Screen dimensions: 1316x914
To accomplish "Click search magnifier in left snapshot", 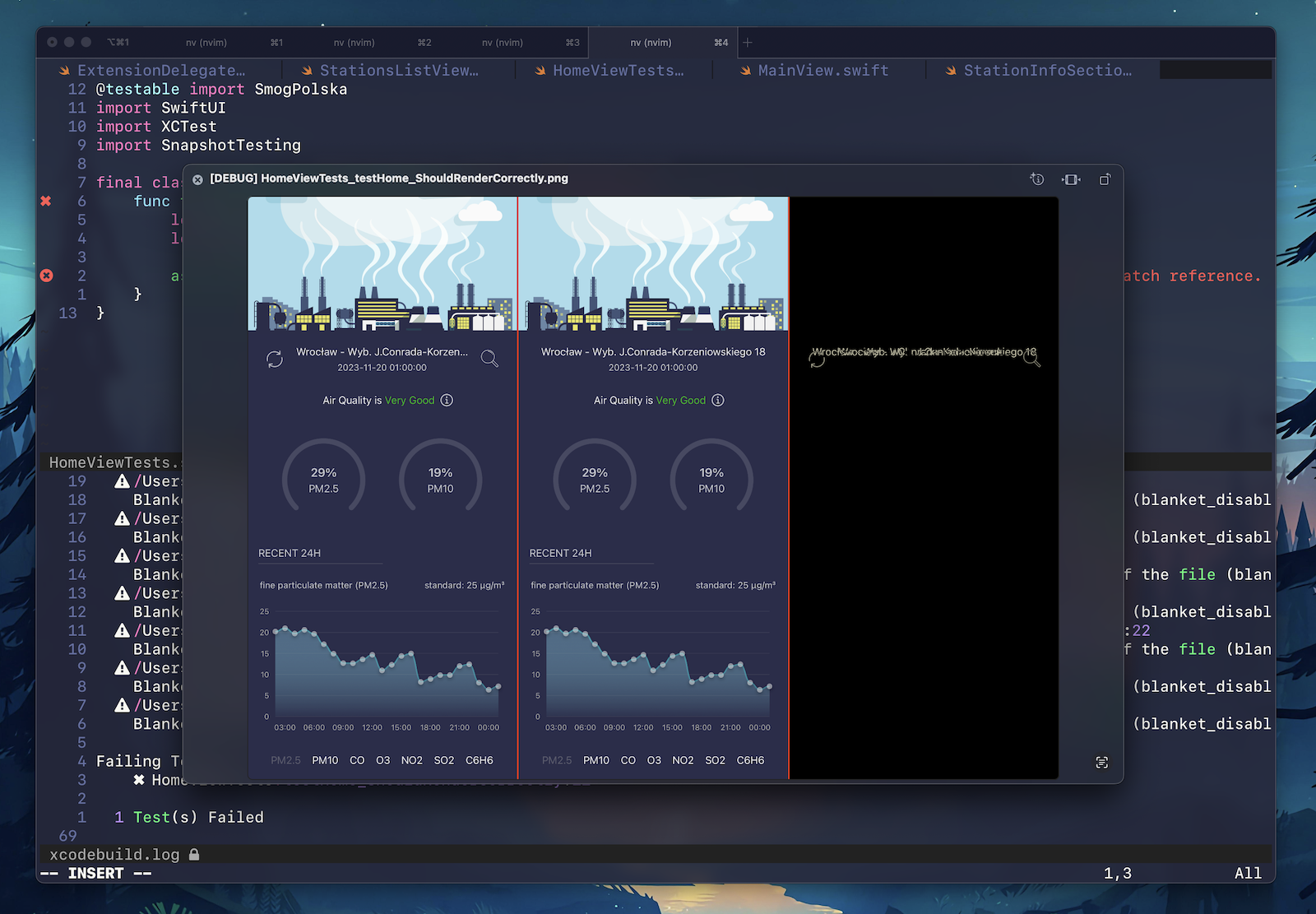I will pos(489,359).
